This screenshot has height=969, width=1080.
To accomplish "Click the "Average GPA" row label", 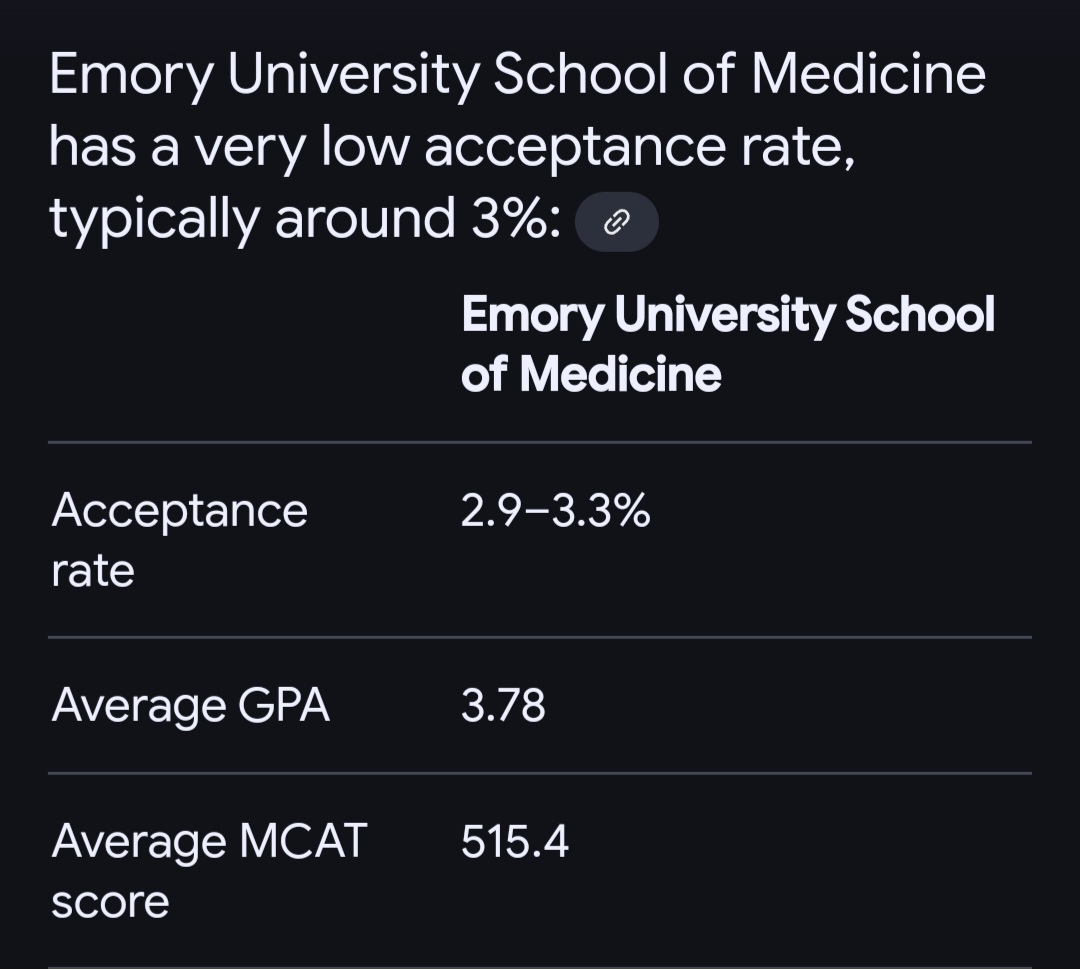I will click(x=190, y=706).
